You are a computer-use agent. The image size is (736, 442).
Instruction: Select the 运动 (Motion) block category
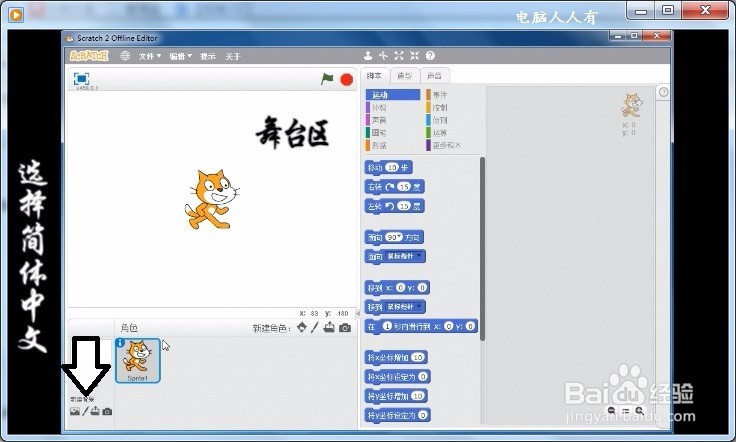[393, 95]
